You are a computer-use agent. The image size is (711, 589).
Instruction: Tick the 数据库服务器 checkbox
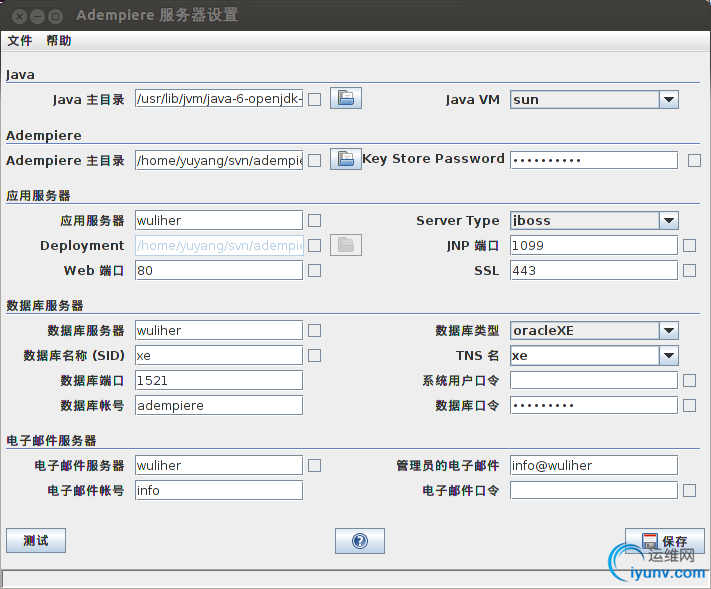(x=314, y=331)
